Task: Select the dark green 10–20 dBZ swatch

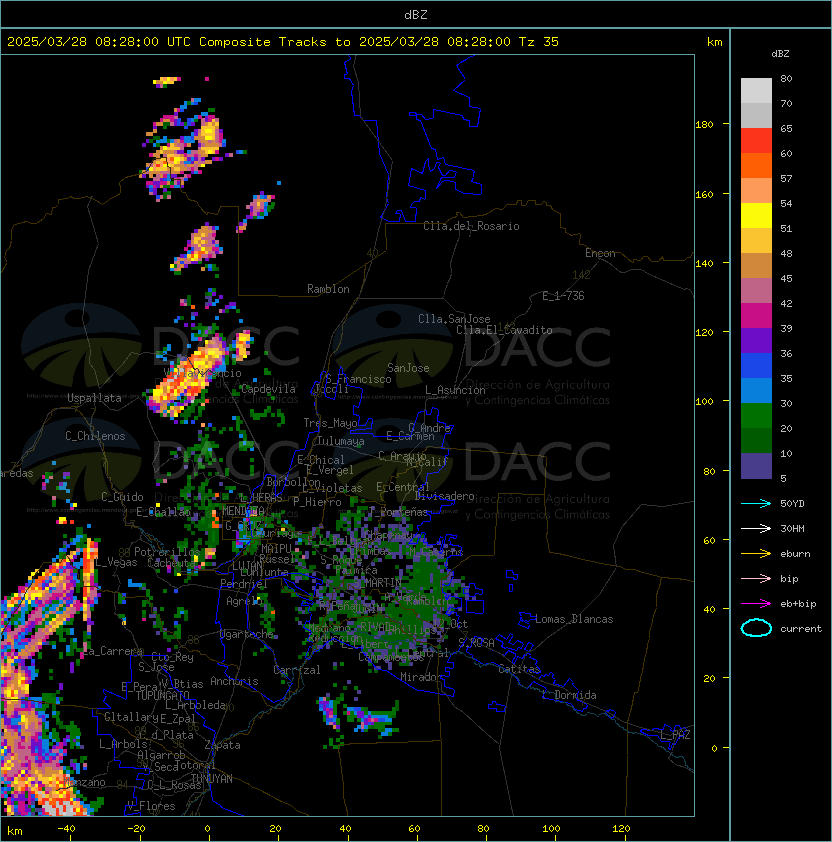Action: click(756, 440)
